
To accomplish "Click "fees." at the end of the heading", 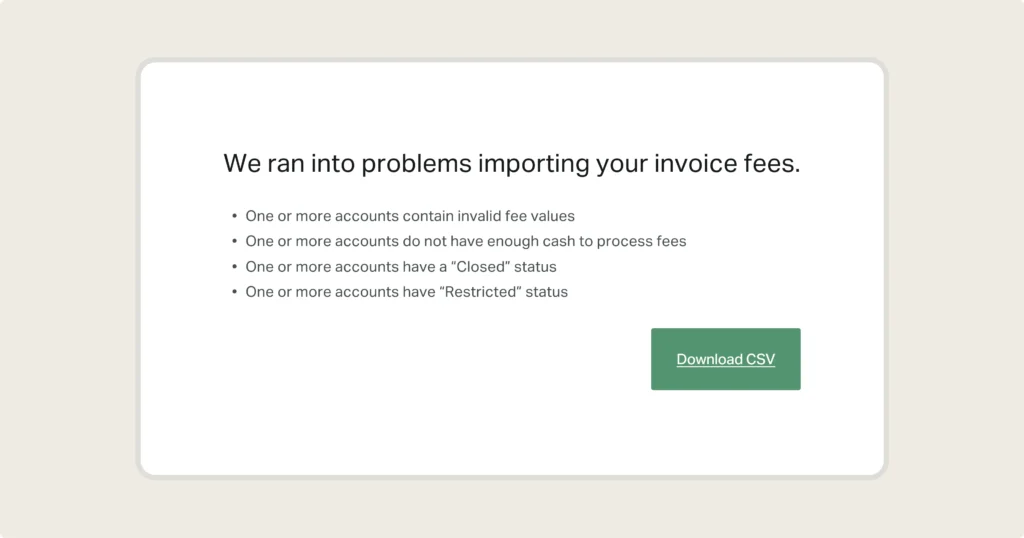I will click(x=775, y=164).
